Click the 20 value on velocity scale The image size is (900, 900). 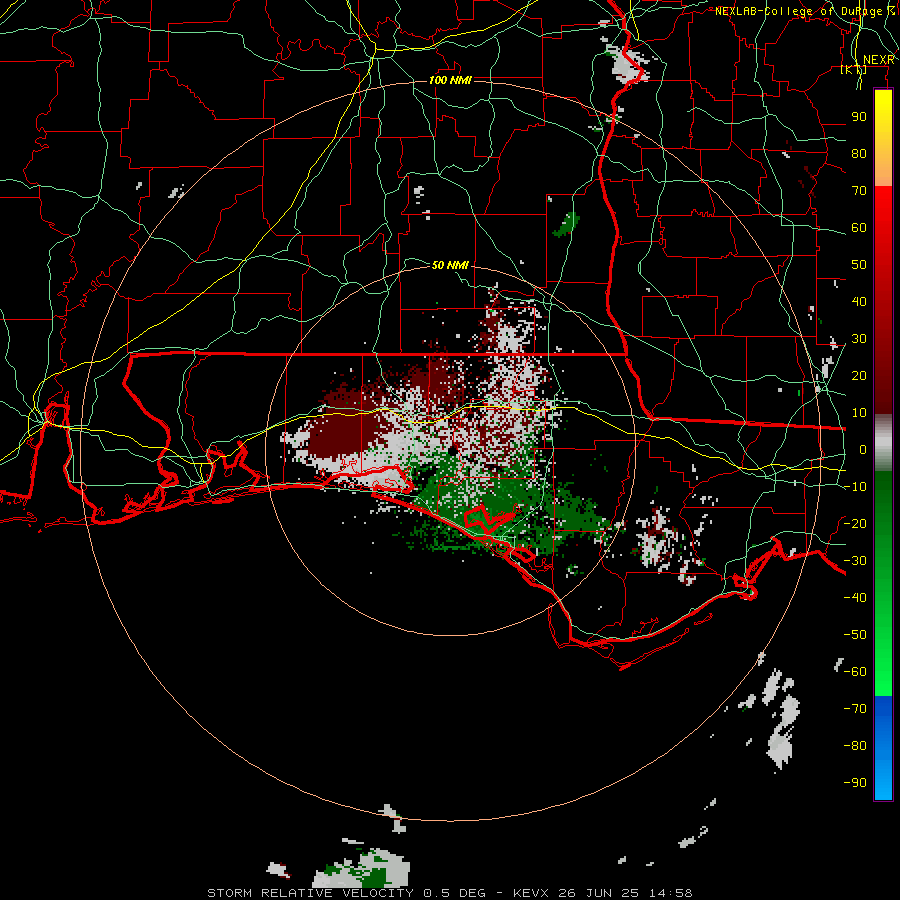pos(859,375)
